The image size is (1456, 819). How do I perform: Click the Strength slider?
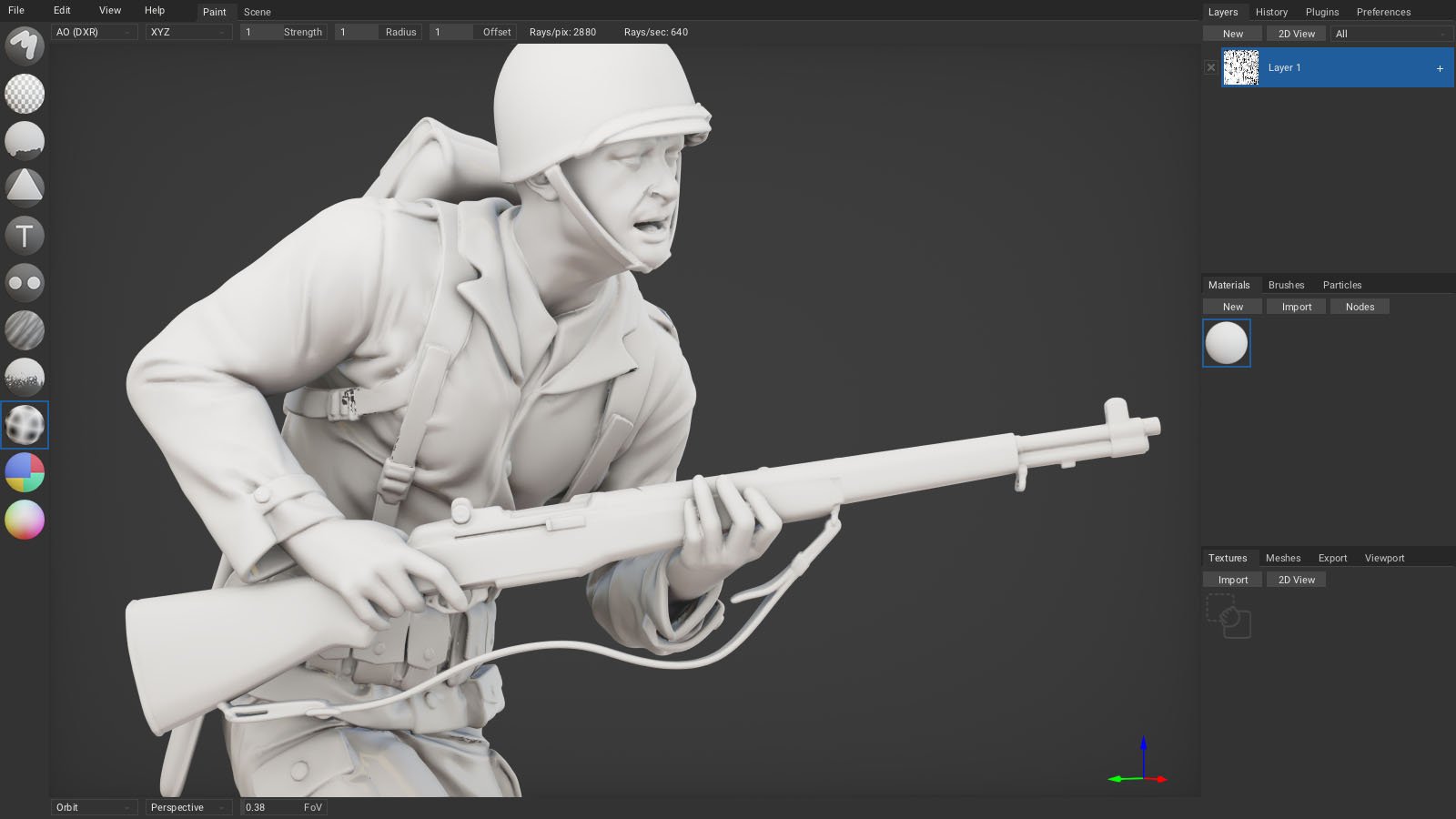283,32
